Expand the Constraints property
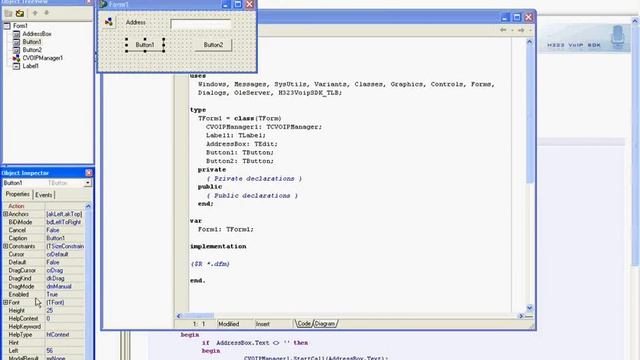The width and height of the screenshot is (640, 360). click(6, 246)
